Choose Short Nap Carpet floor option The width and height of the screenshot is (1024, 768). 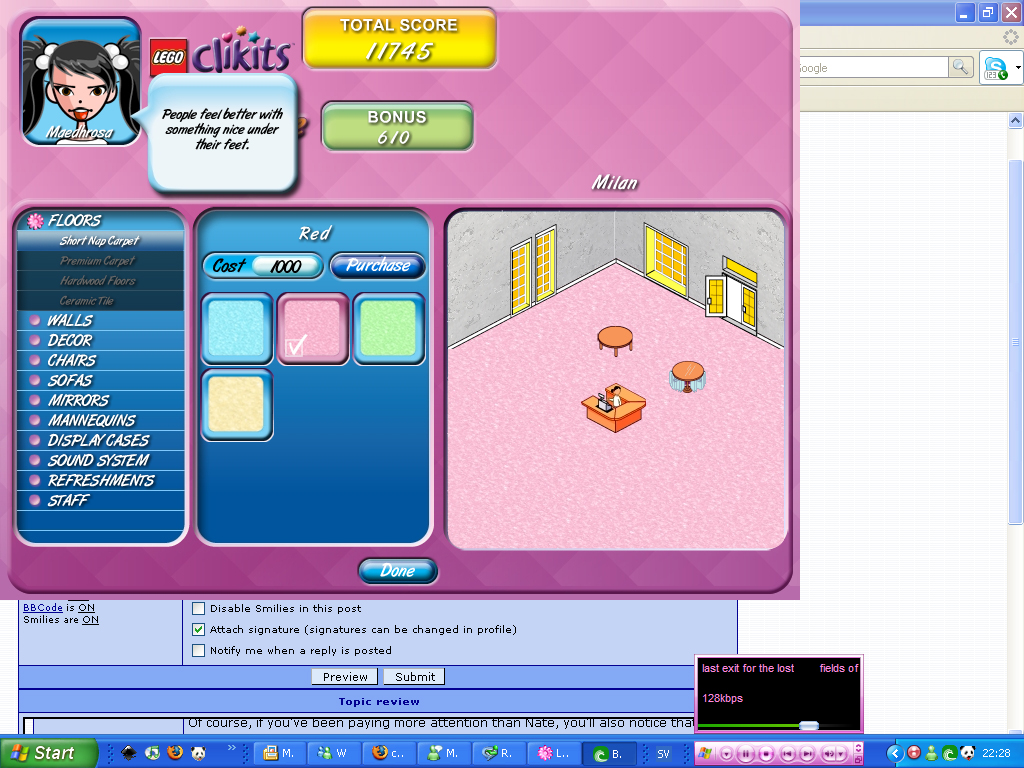click(101, 241)
